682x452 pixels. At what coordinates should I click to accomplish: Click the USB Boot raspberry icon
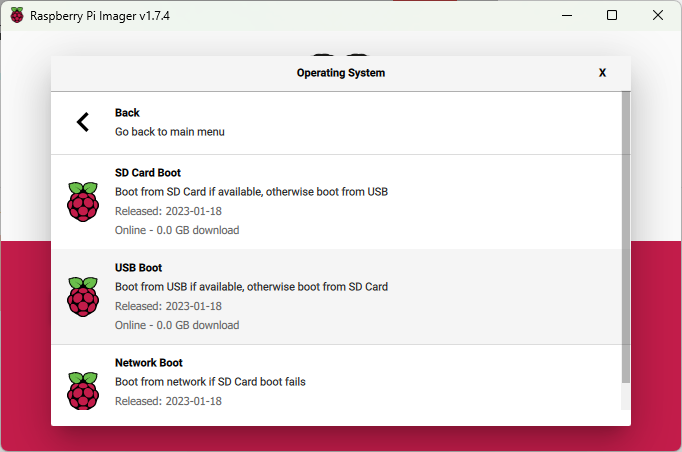coord(83,297)
